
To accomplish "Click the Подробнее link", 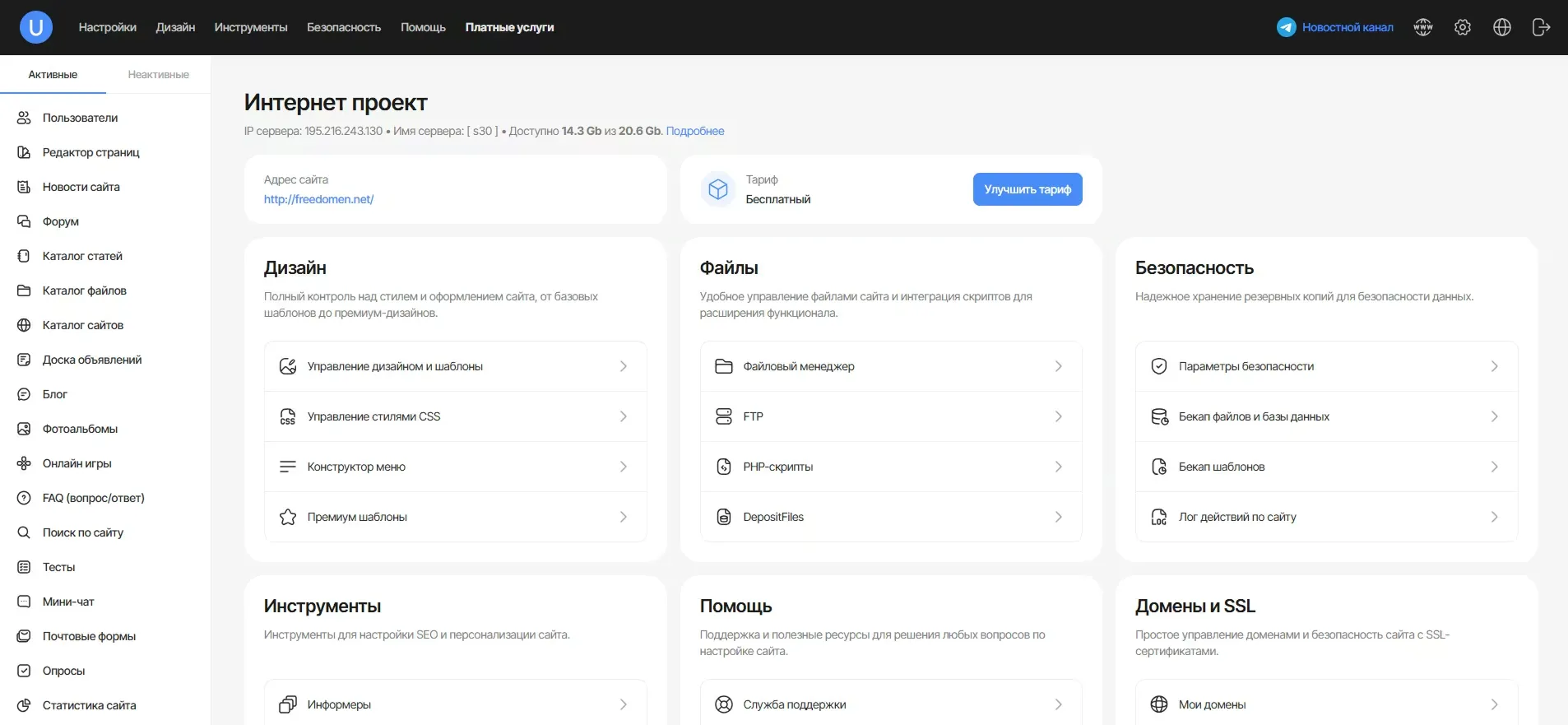I will (695, 131).
